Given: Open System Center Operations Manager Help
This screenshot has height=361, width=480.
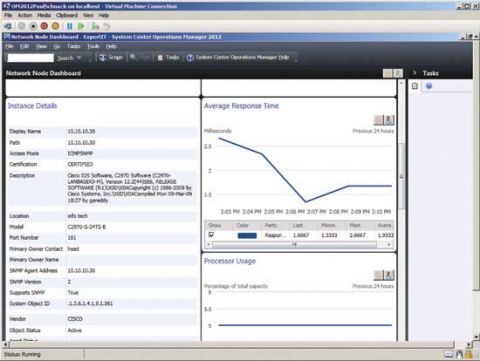Looking at the screenshot, I should pyautogui.click(x=238, y=57).
